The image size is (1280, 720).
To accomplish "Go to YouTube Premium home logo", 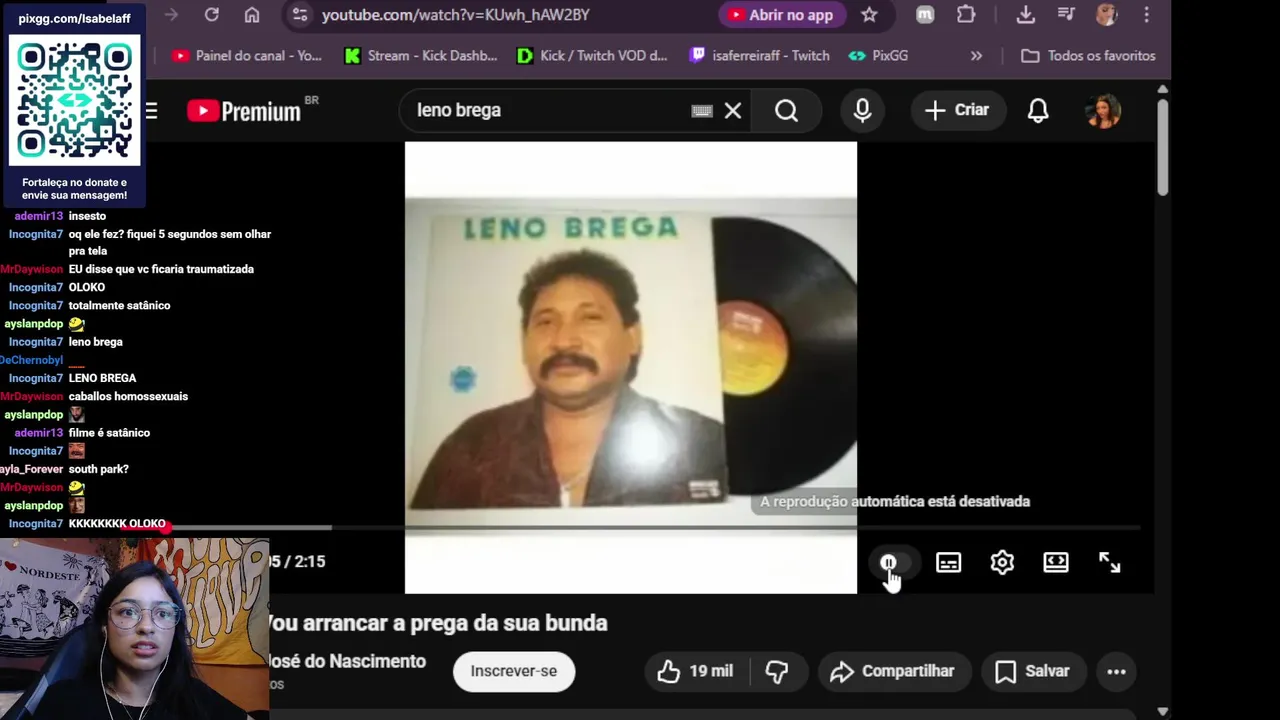I will 246,111.
